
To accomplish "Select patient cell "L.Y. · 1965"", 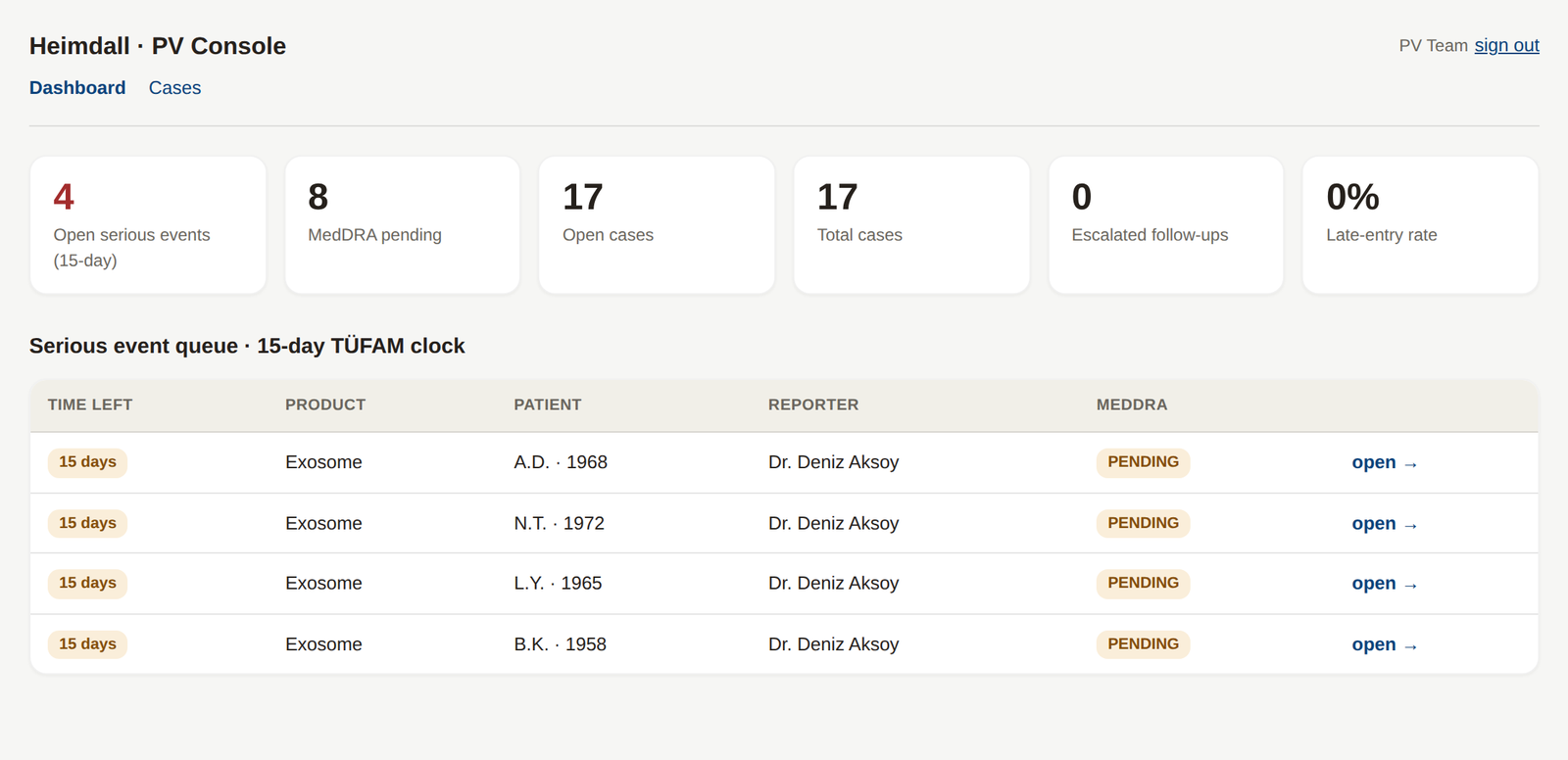I will coord(558,584).
